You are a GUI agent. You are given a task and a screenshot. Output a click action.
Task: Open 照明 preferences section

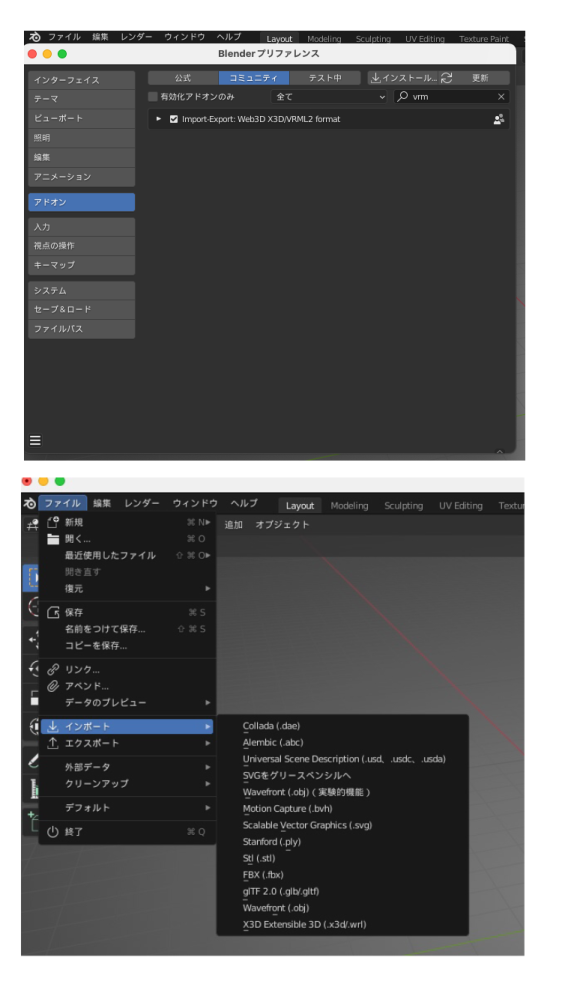[82, 138]
